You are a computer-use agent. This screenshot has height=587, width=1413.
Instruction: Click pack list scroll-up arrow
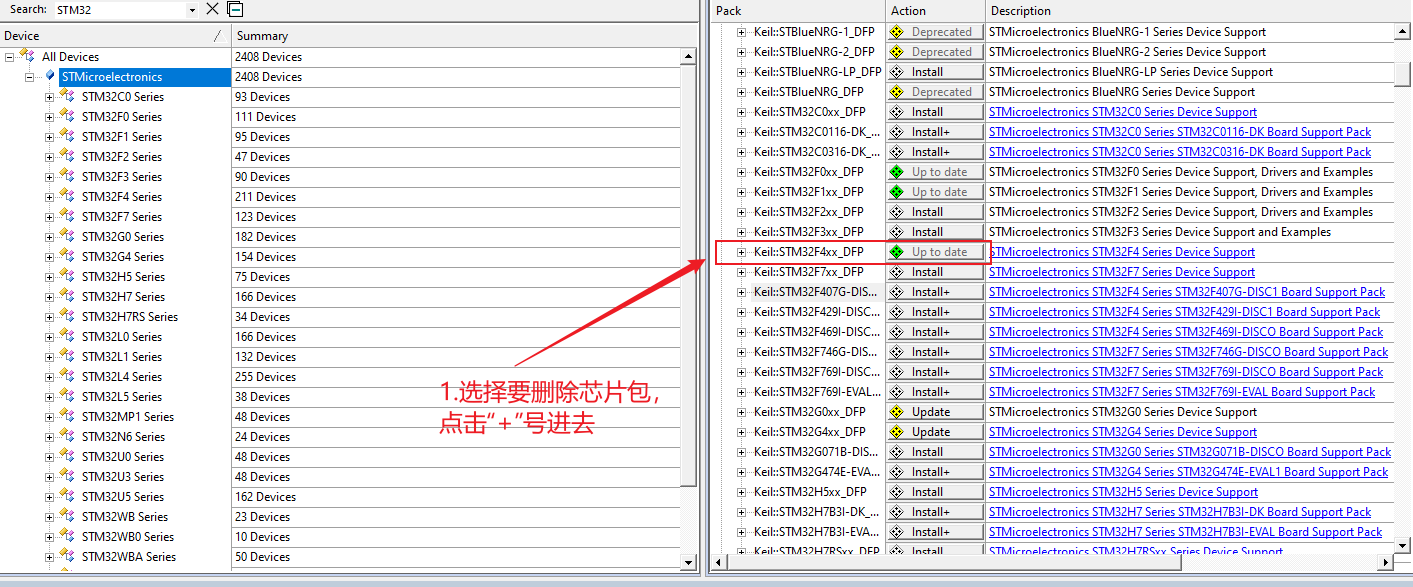click(x=1403, y=31)
